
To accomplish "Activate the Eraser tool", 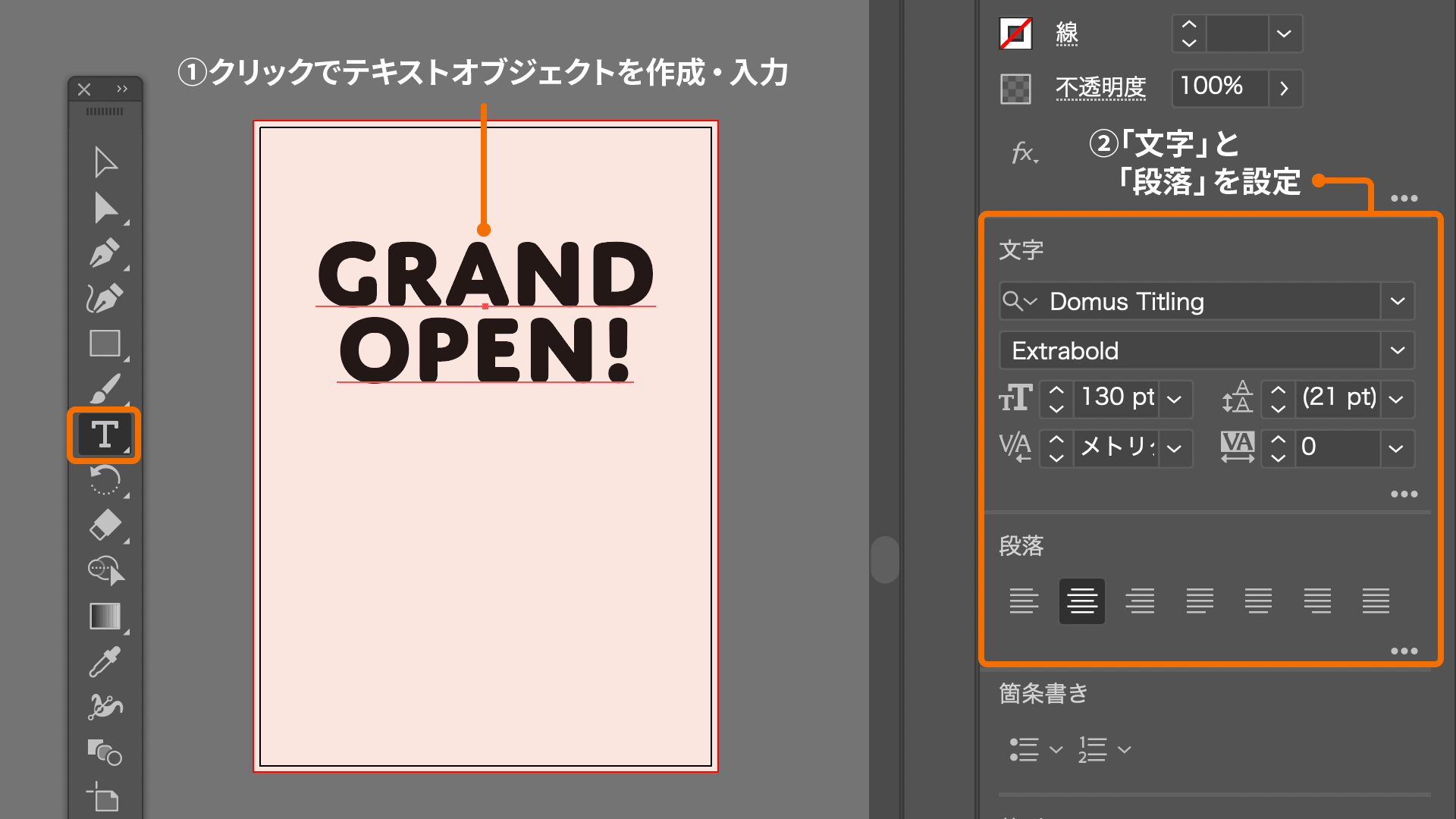I will click(x=105, y=525).
